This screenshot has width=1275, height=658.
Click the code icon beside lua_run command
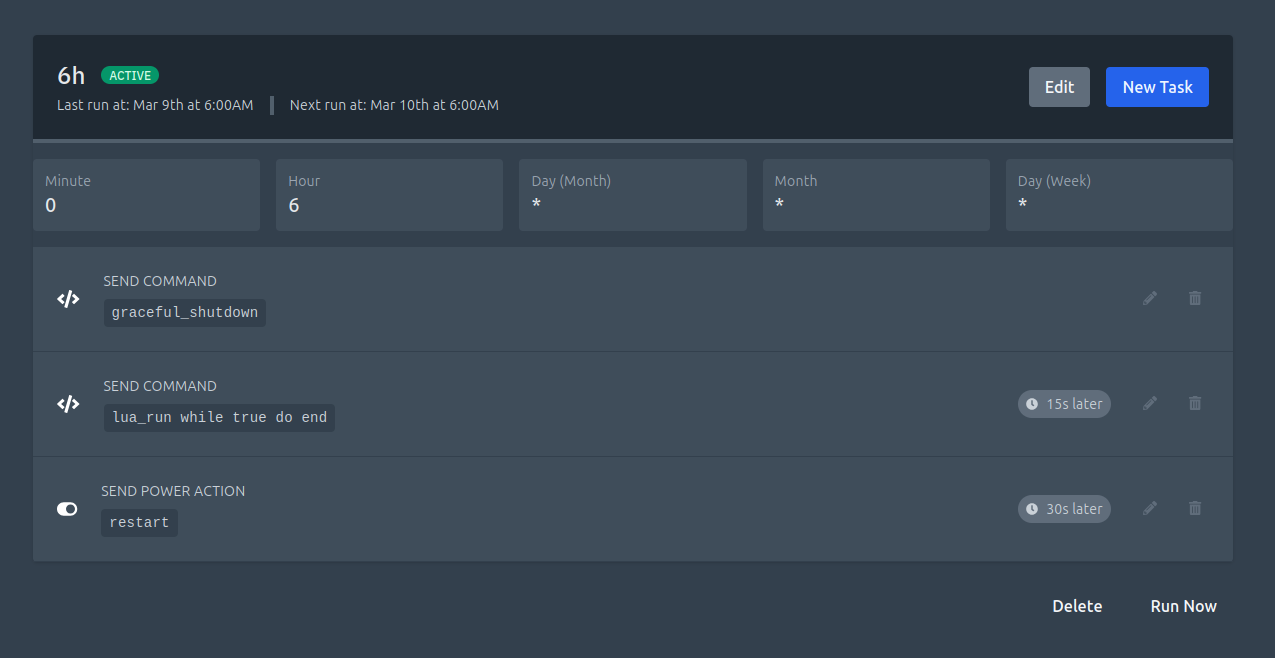(x=67, y=404)
